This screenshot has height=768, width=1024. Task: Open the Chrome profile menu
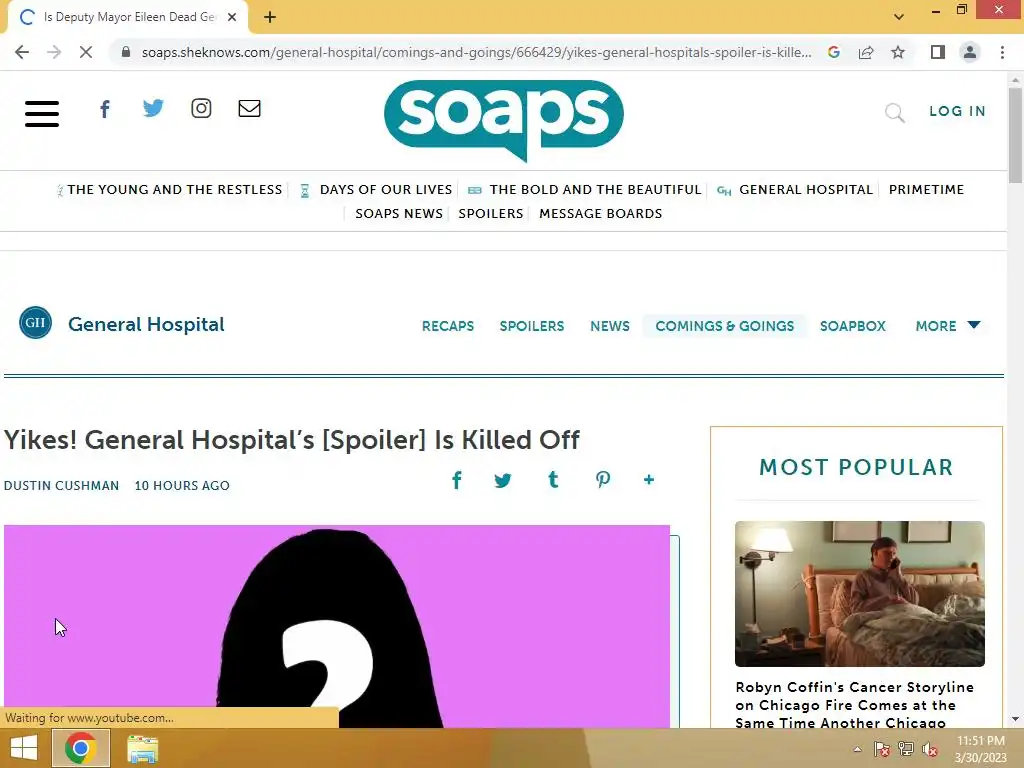point(970,52)
